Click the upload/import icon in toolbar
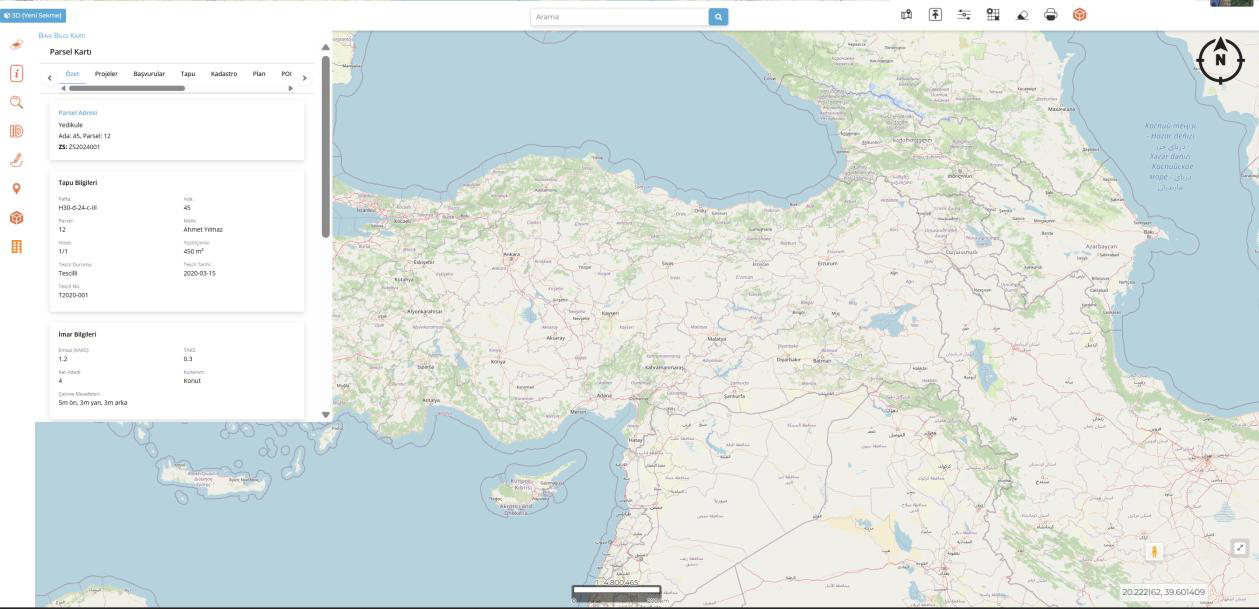 point(936,15)
